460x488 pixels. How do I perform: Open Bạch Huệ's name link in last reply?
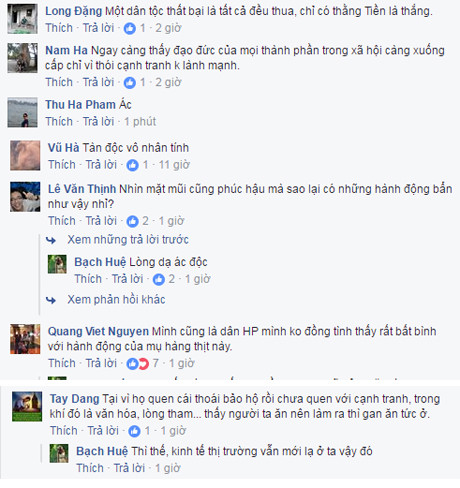102,451
